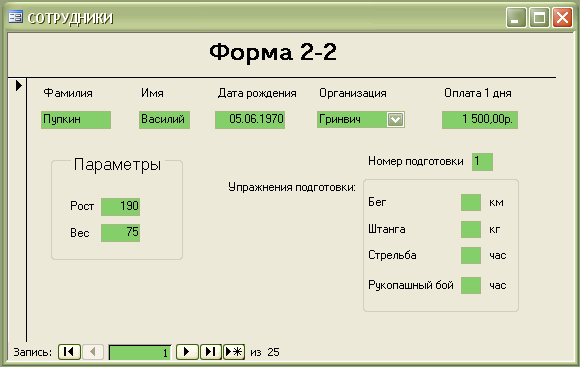Click the Дата рождения label
The image size is (580, 367).
[257, 93]
